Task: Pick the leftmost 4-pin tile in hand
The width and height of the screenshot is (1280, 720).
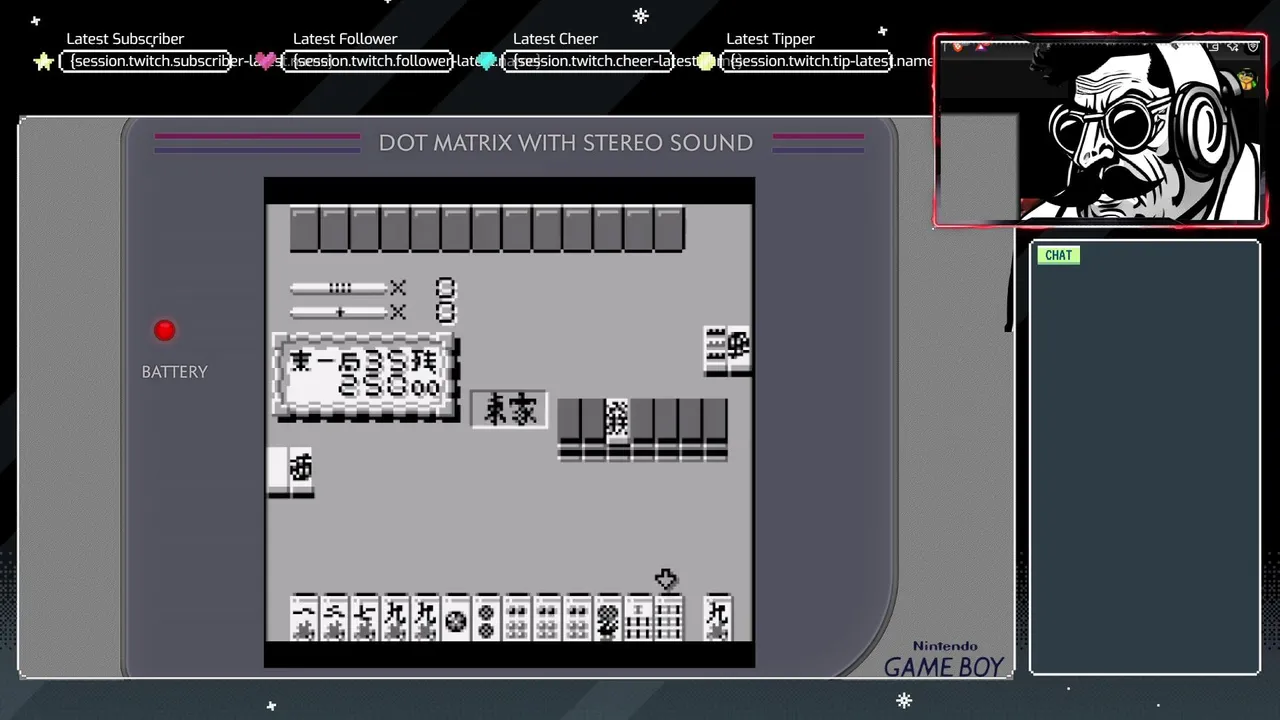Action: (x=518, y=618)
